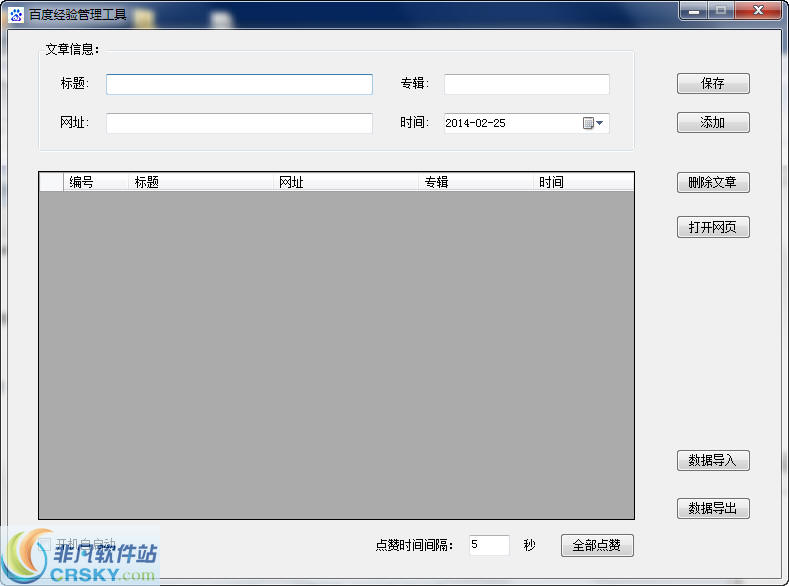Viewport: 789px width, 586px height.
Task: Click the 数据导入 button
Action: click(x=713, y=460)
